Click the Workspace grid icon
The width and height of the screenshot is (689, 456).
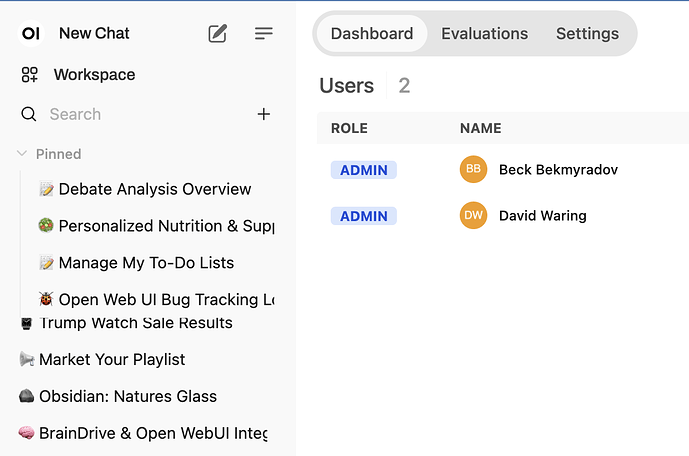(30, 75)
